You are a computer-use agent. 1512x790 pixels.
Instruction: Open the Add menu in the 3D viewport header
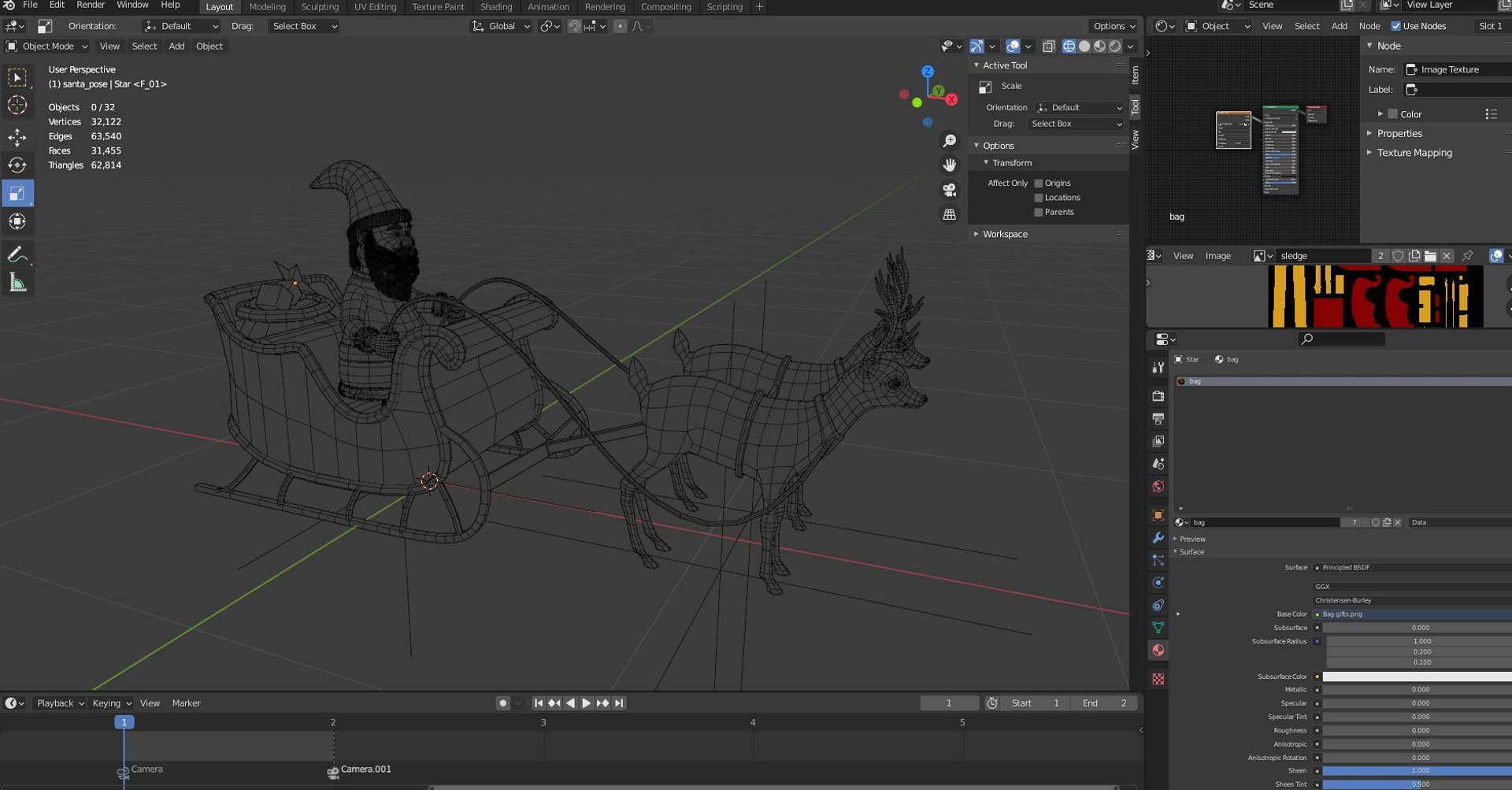click(176, 46)
